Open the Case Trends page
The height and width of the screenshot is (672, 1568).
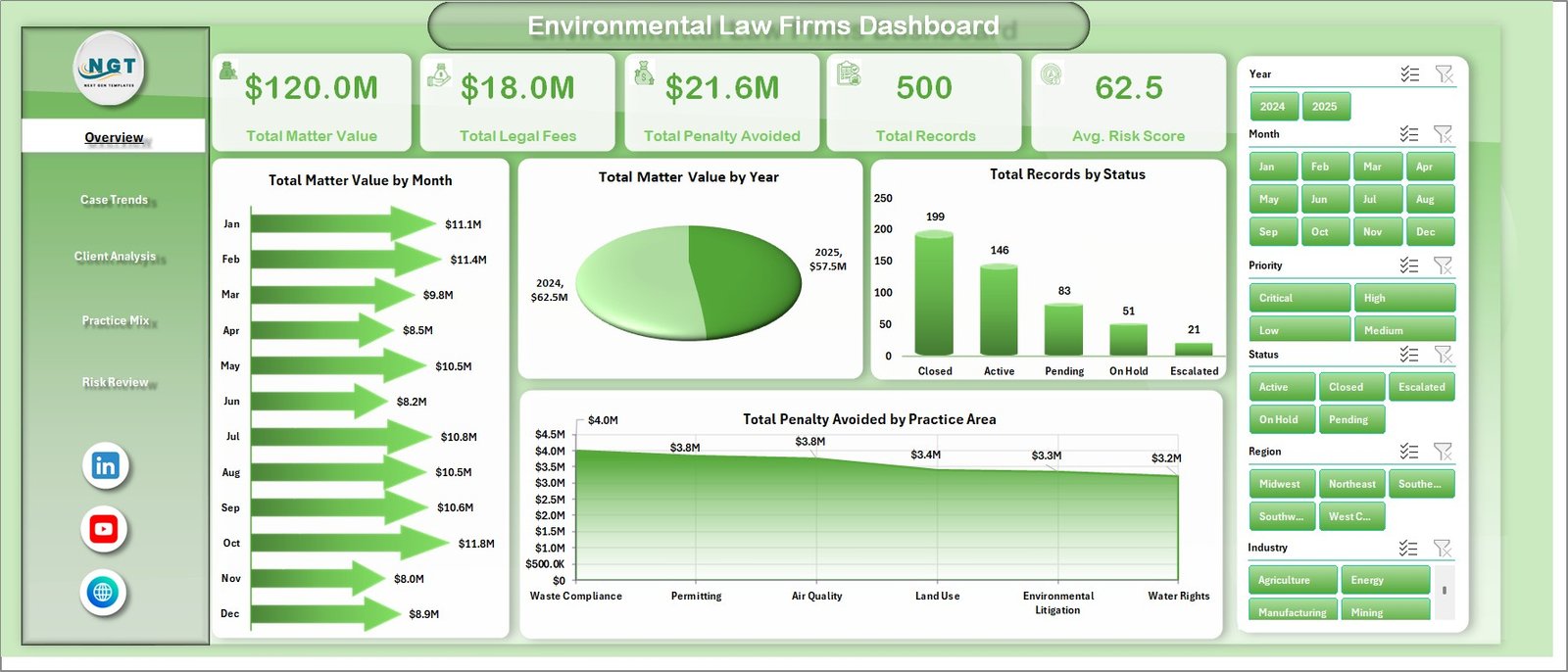tap(114, 200)
